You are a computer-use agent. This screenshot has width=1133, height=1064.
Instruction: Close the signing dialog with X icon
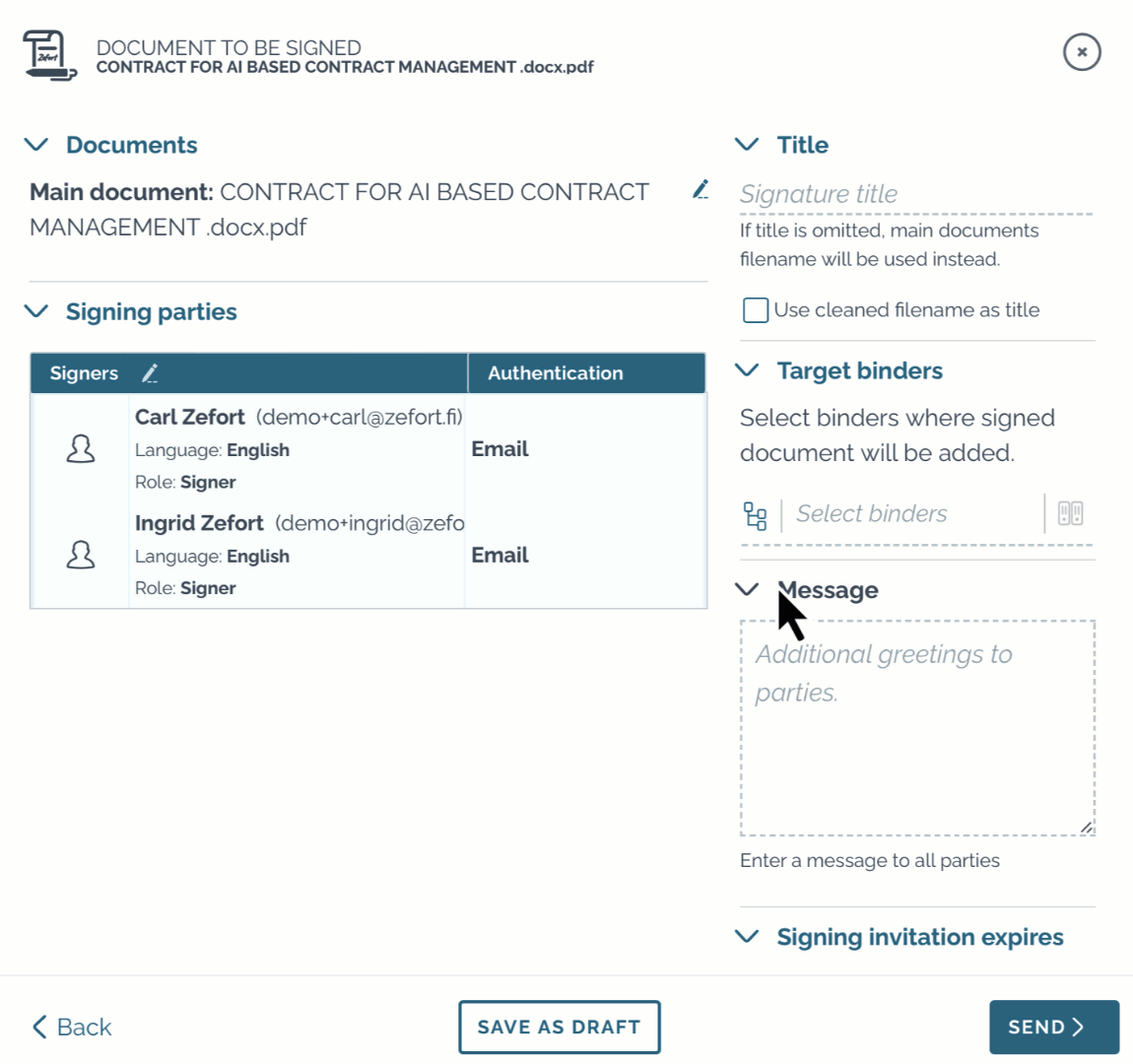1082,52
